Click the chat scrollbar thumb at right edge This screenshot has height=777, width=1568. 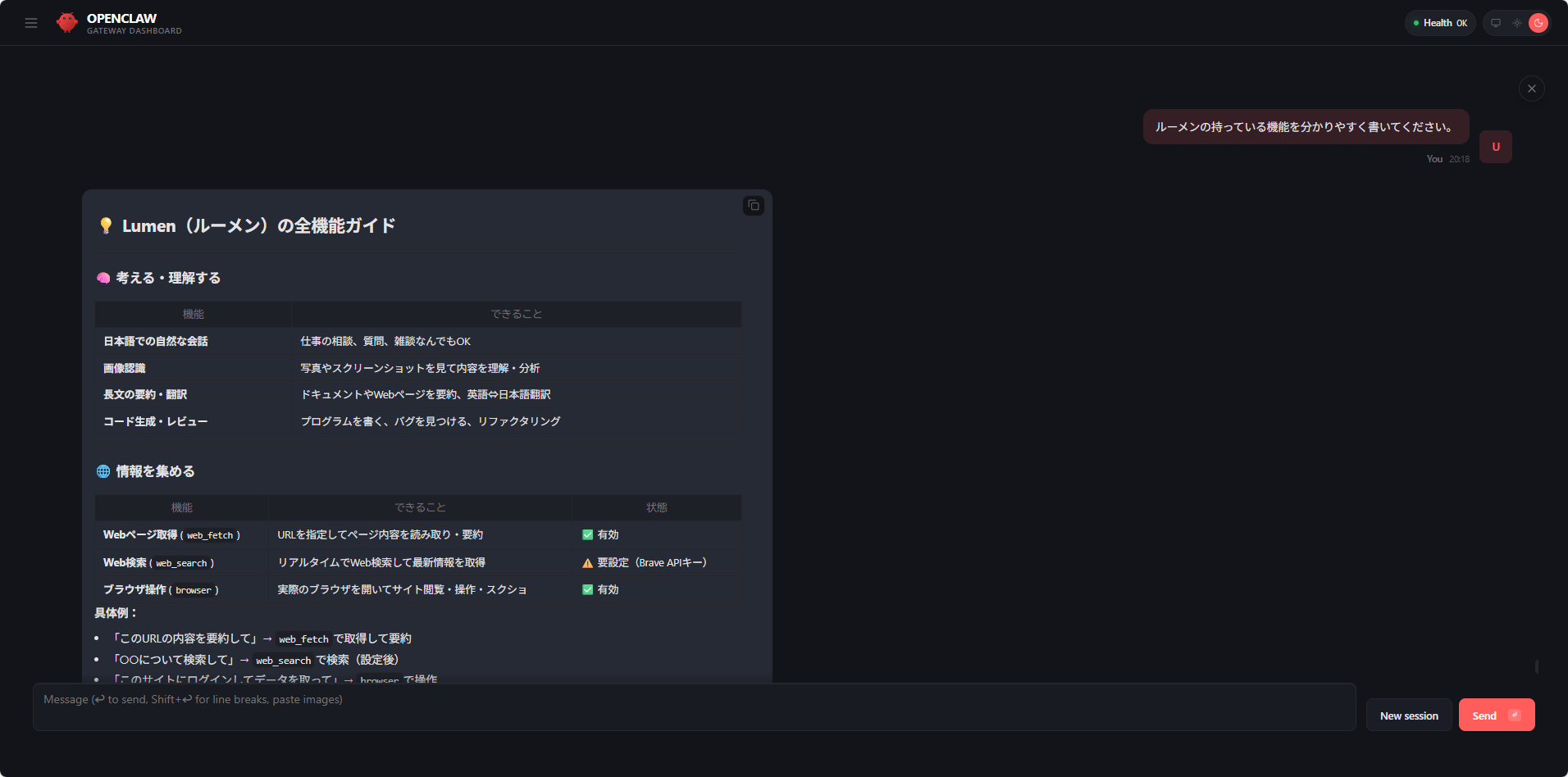pyautogui.click(x=1536, y=666)
